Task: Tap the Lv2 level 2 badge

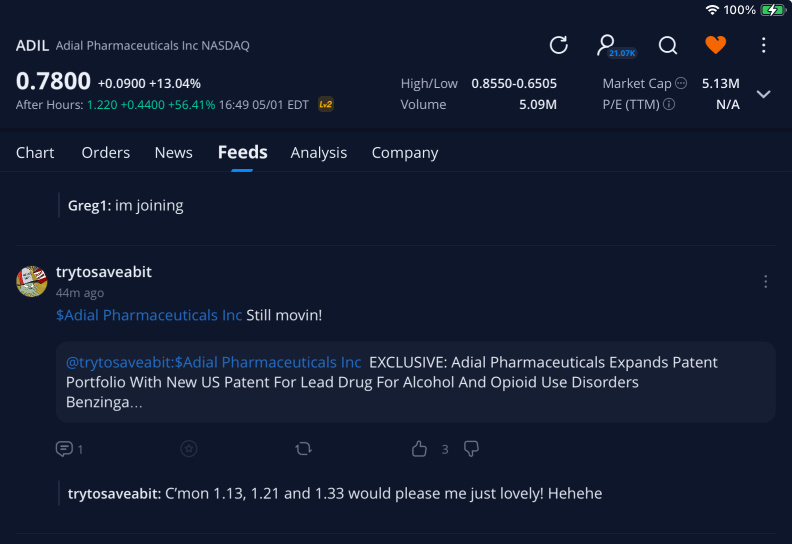Action: 326,105
